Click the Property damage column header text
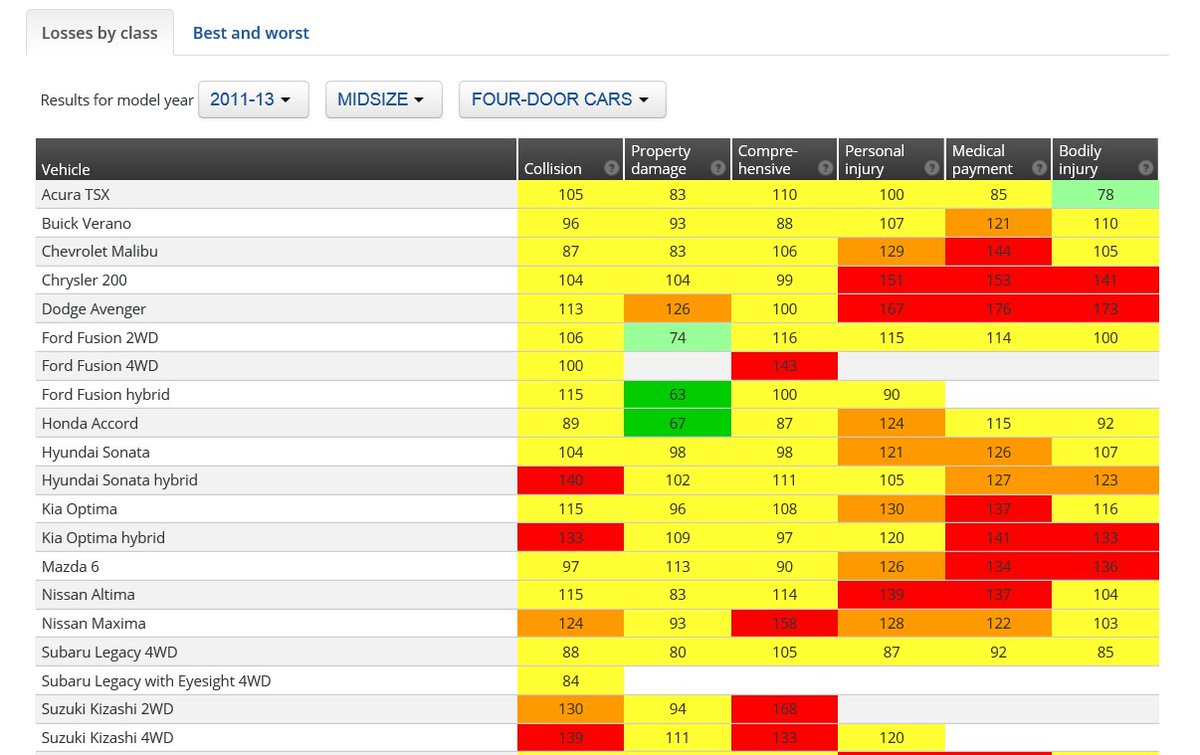Image resolution: width=1200 pixels, height=755 pixels. coord(661,160)
